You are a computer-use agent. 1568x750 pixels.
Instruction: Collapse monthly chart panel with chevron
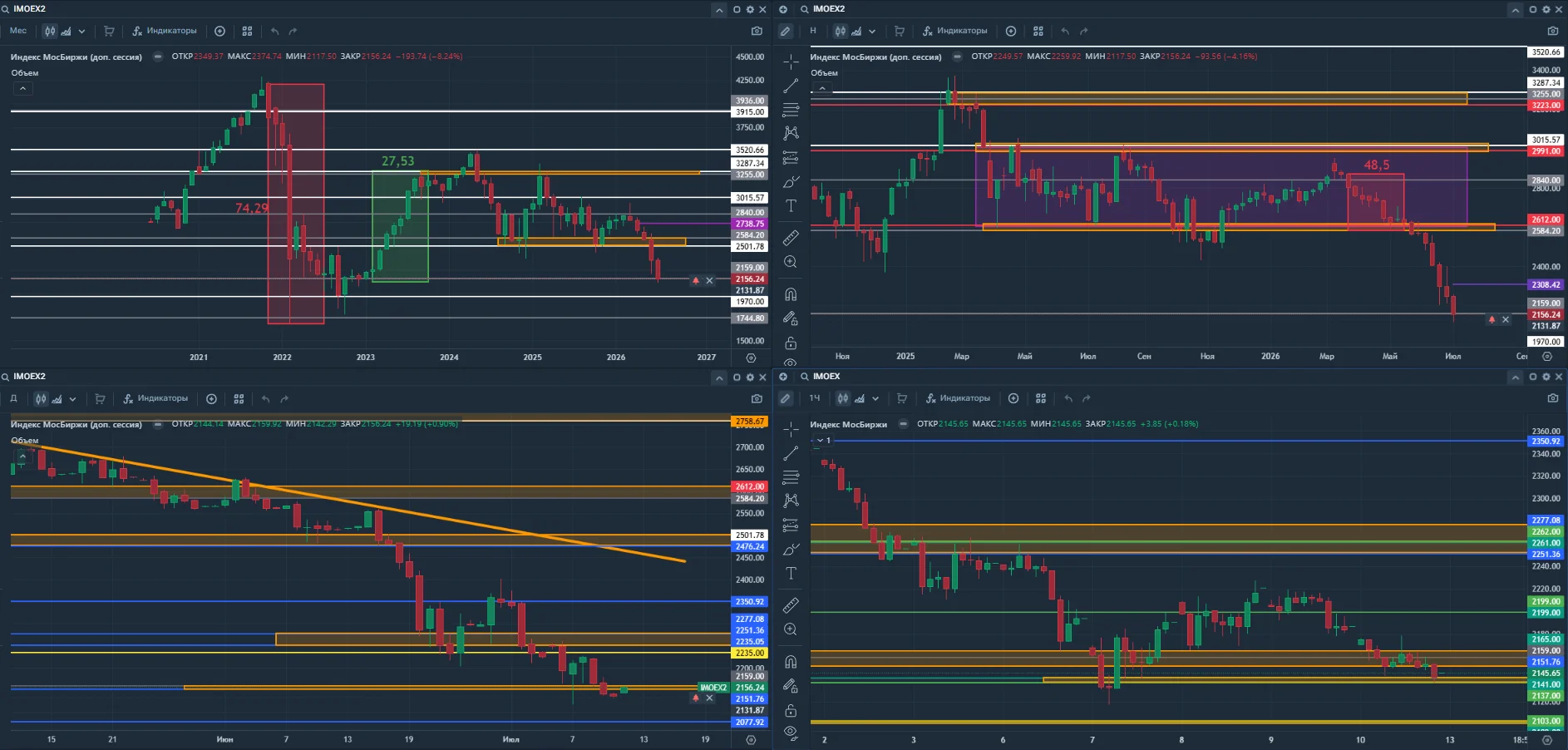[x=719, y=9]
